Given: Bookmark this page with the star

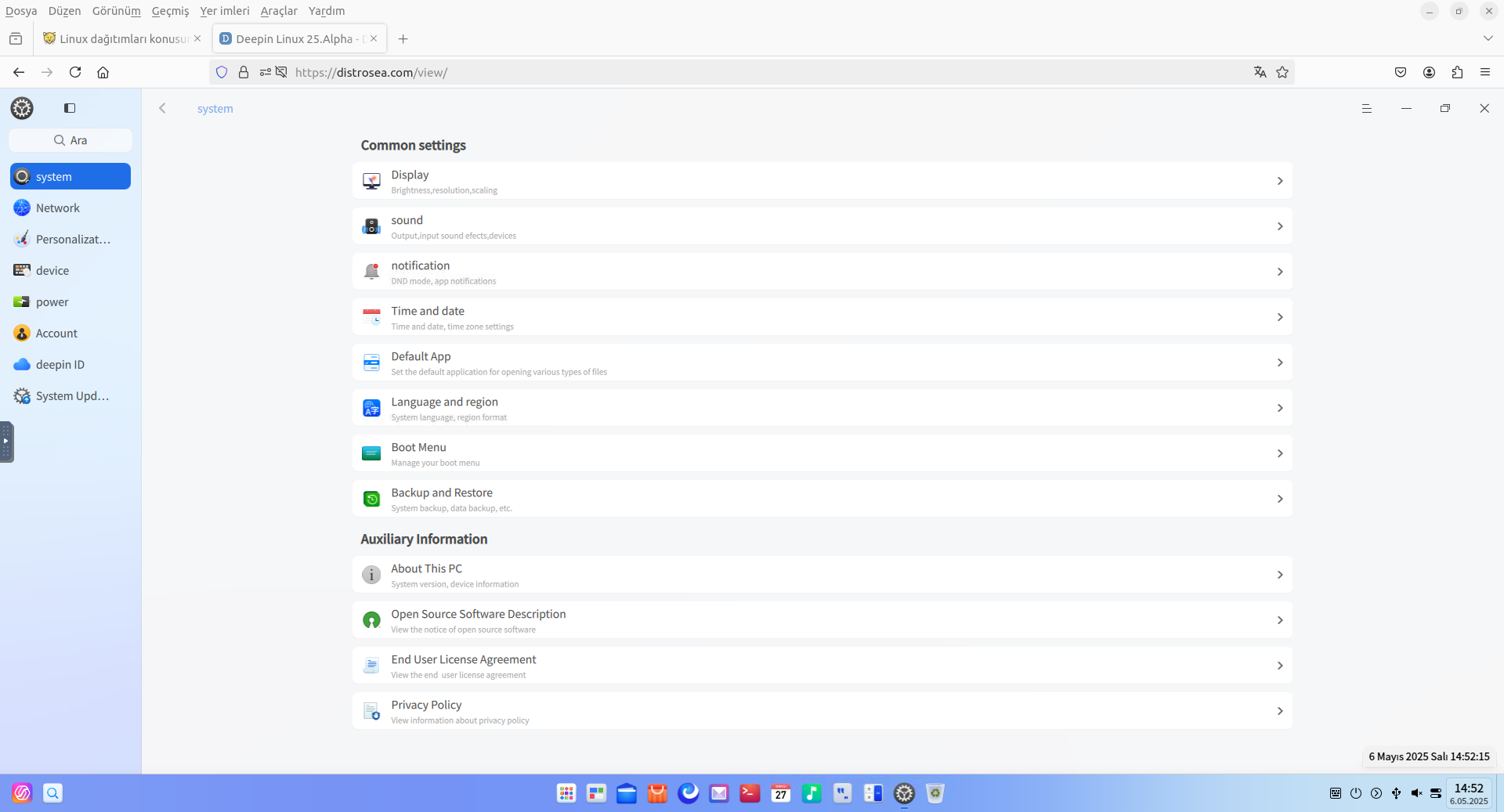Looking at the screenshot, I should (x=1282, y=72).
